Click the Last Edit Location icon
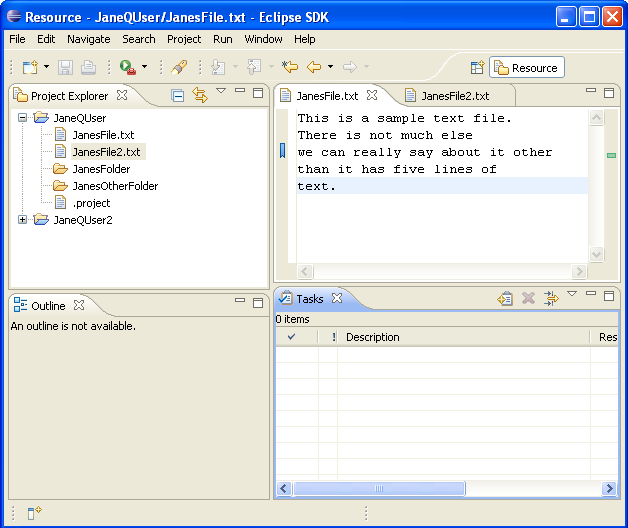 click(x=290, y=67)
